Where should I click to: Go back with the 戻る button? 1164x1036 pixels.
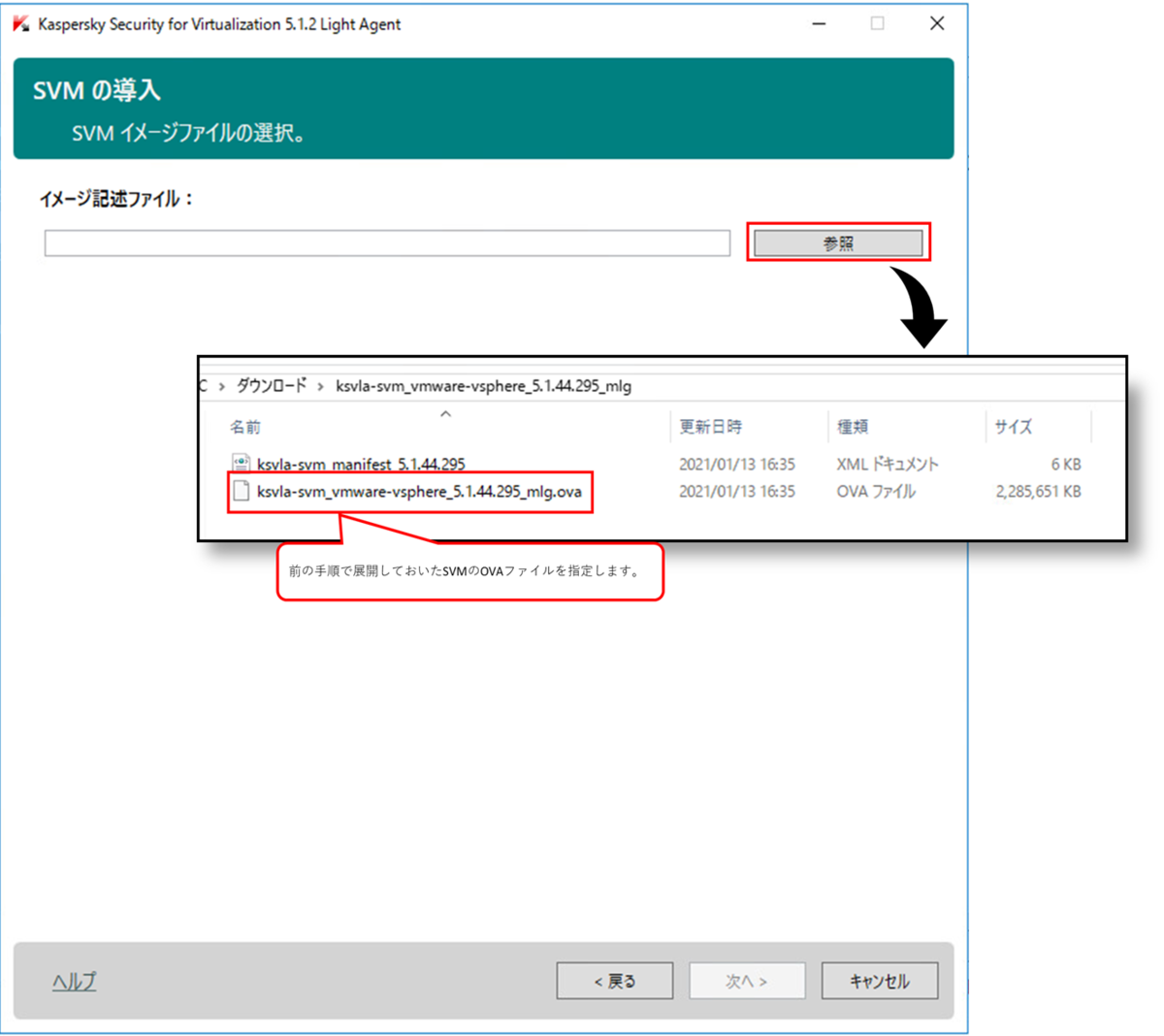(x=615, y=981)
